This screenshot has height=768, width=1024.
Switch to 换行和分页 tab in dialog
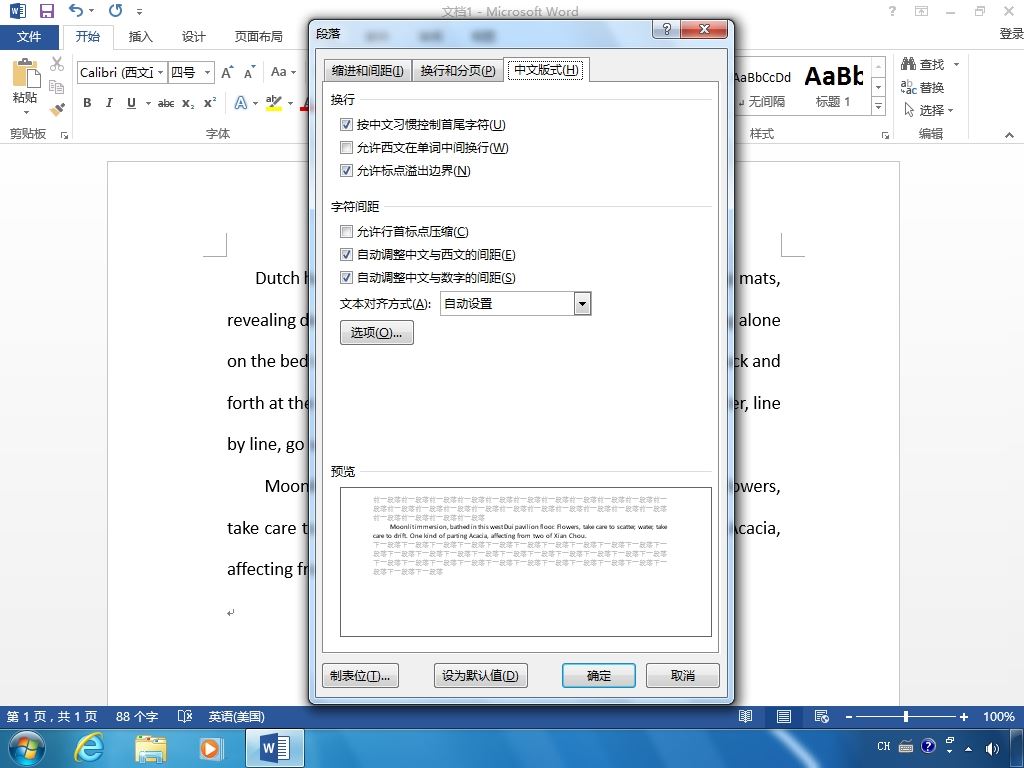click(458, 71)
